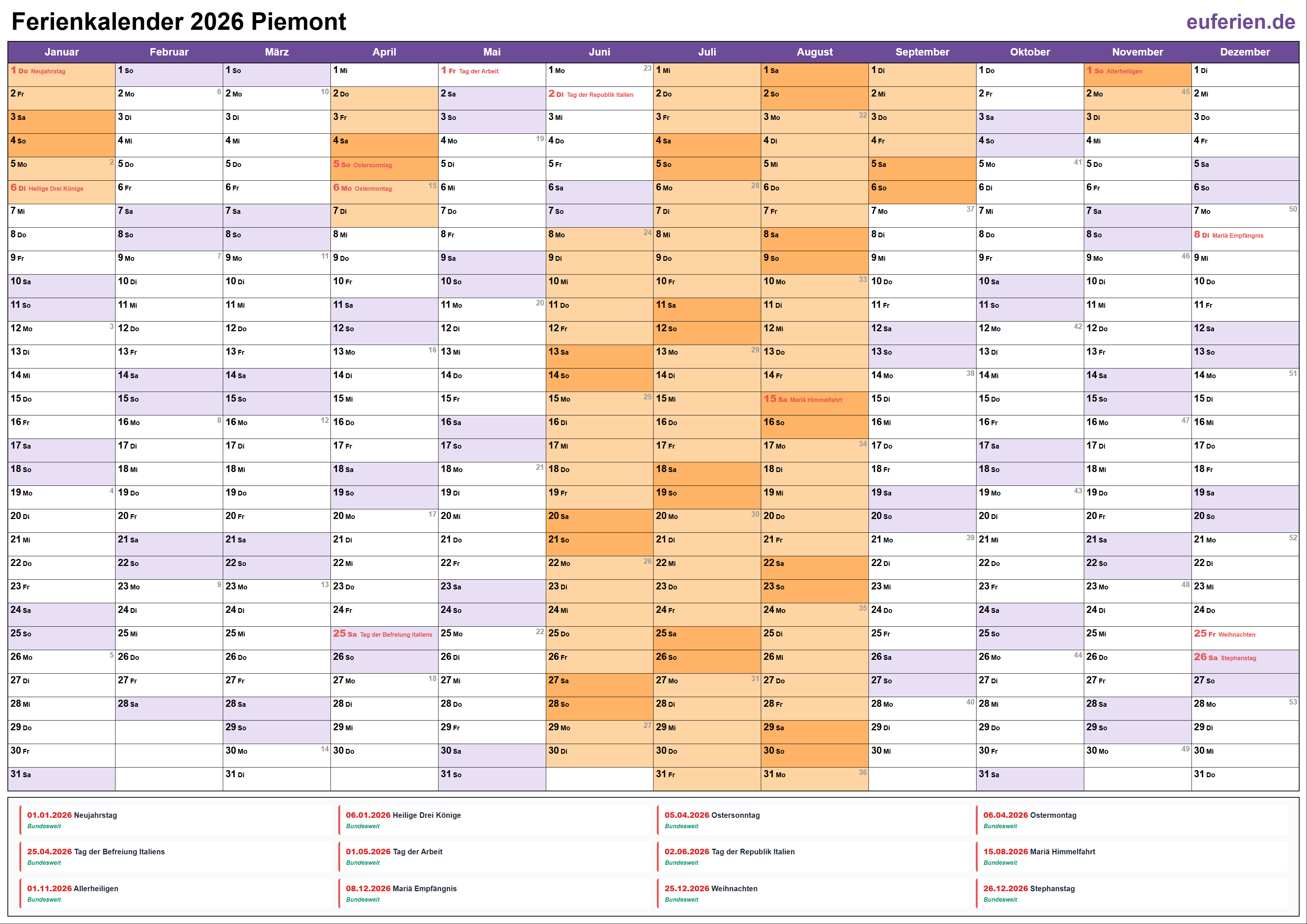Select the August month header
The image size is (1307, 924).
click(814, 52)
